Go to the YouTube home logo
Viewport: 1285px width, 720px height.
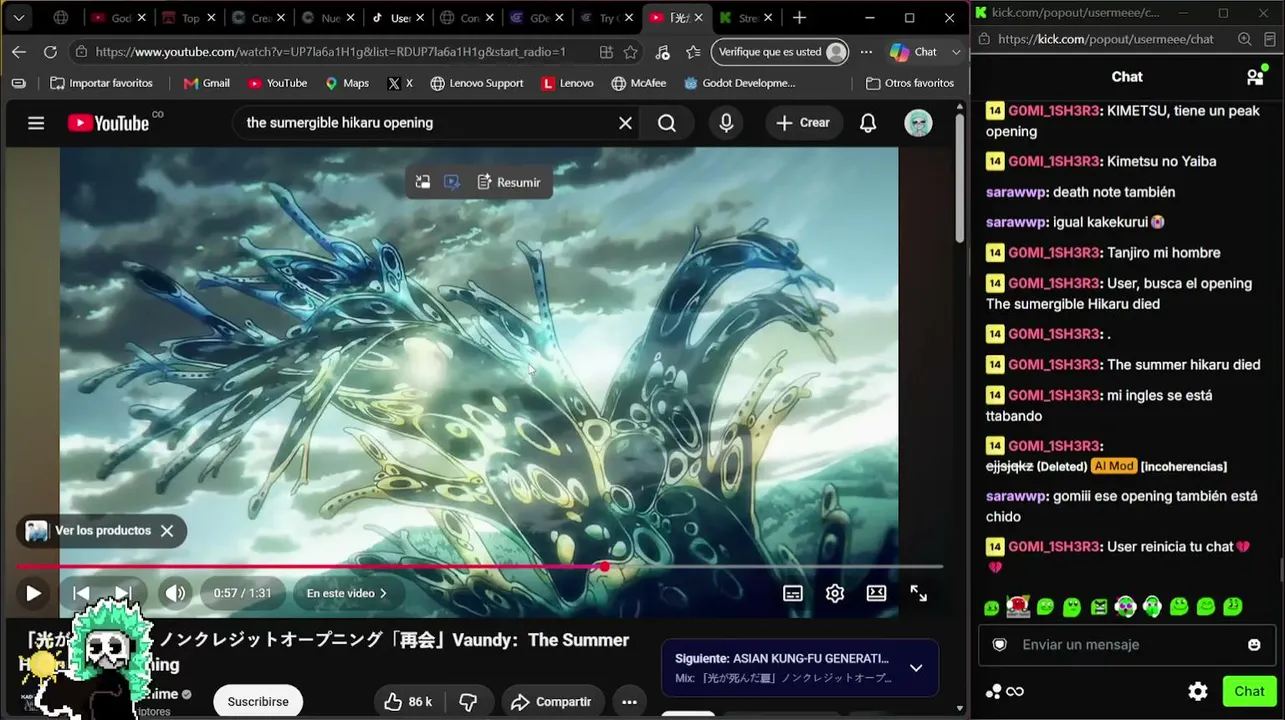tap(109, 123)
